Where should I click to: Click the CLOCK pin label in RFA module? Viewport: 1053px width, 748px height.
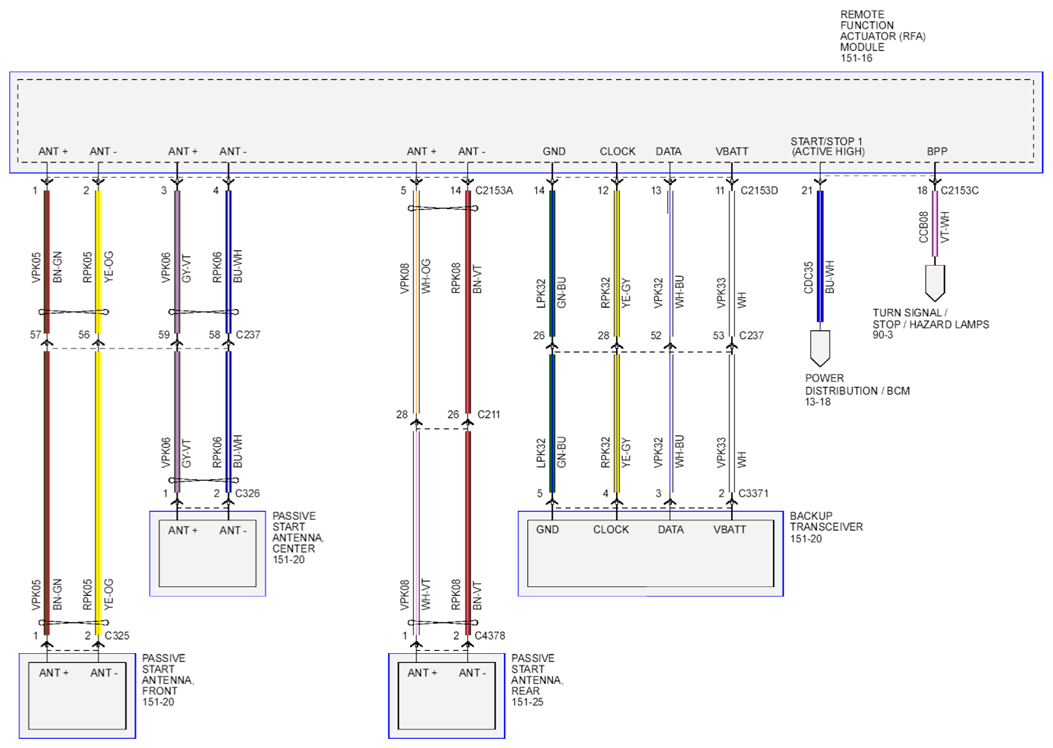(x=618, y=152)
